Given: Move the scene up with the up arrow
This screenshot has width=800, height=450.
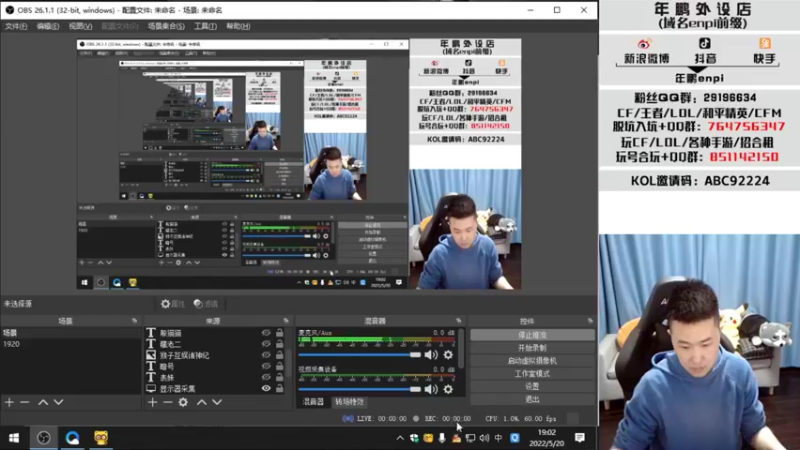Looking at the screenshot, I should 43,402.
